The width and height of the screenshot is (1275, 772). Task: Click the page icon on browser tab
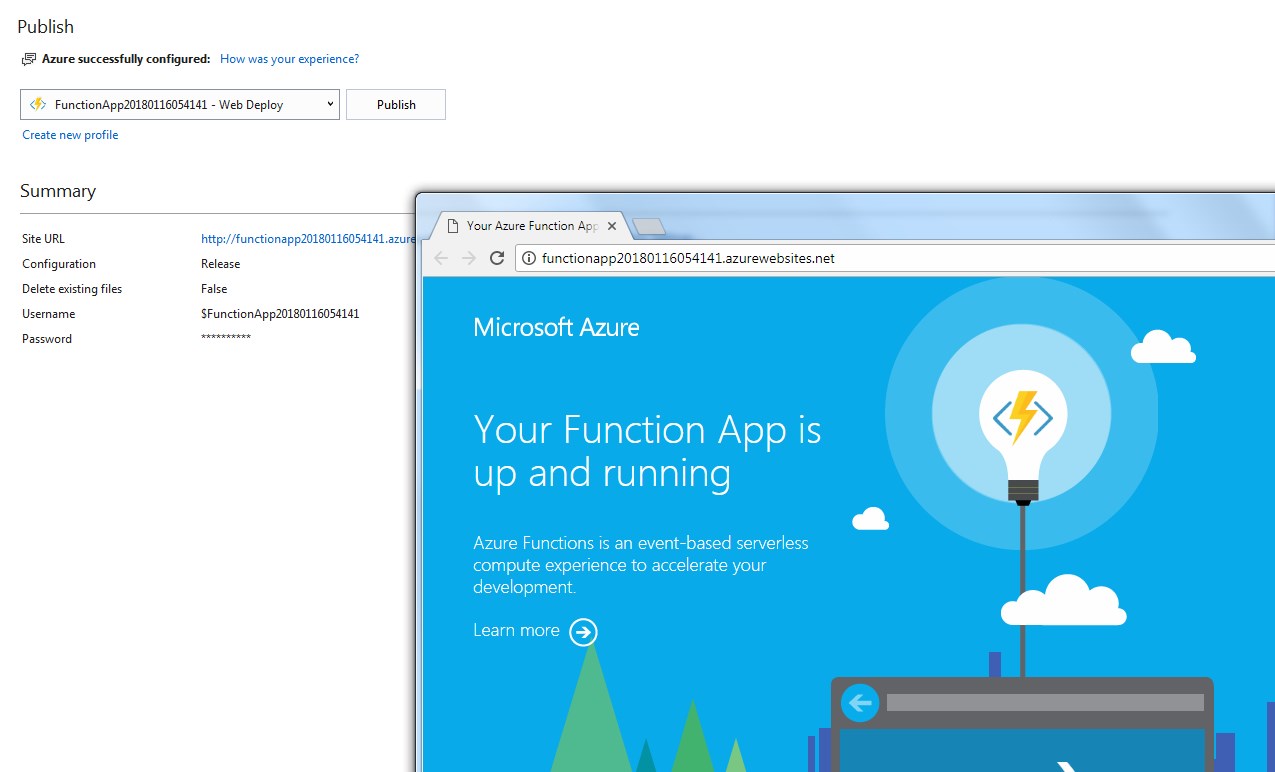pos(453,226)
